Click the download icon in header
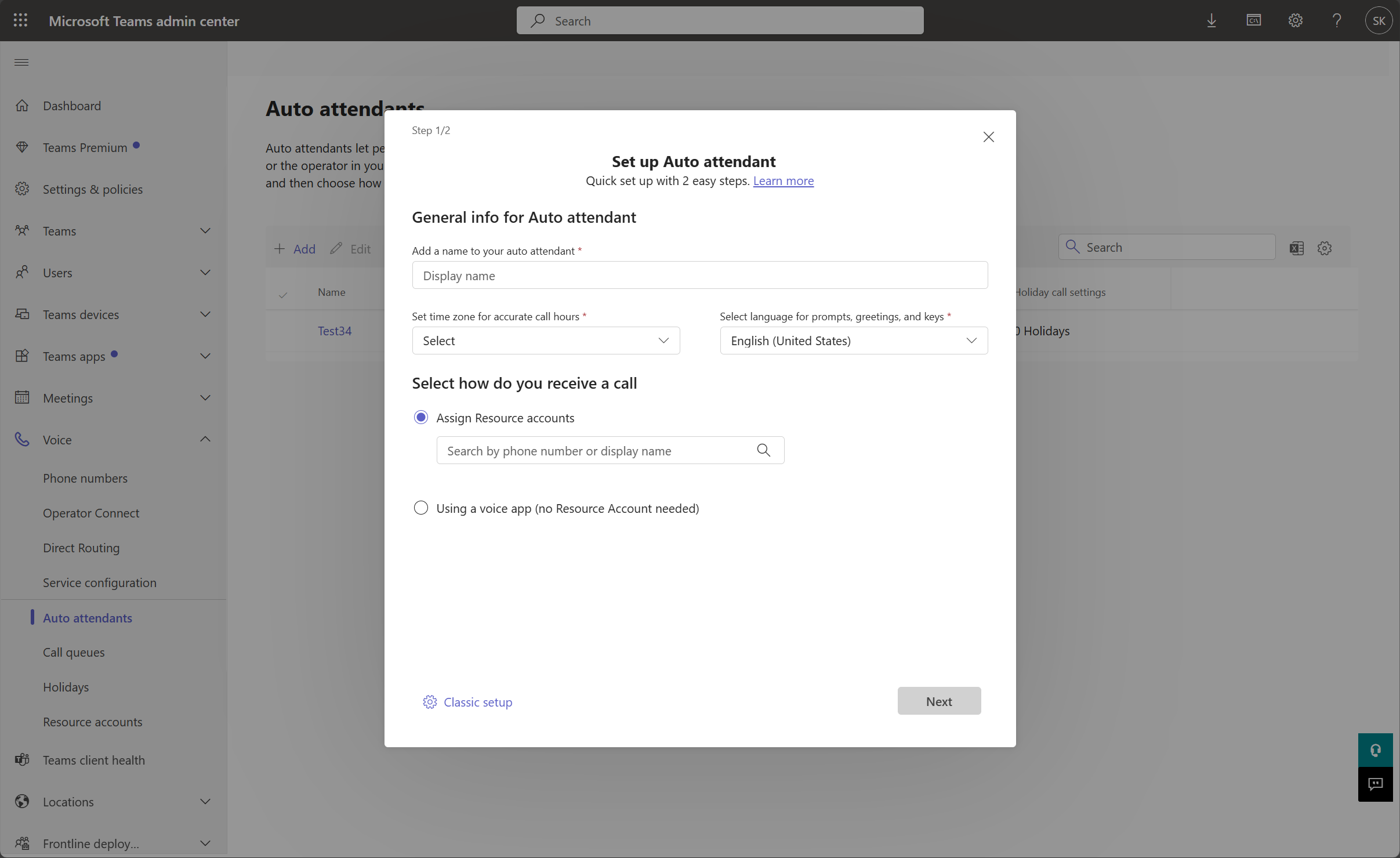Viewport: 1400px width, 858px height. pyautogui.click(x=1212, y=21)
